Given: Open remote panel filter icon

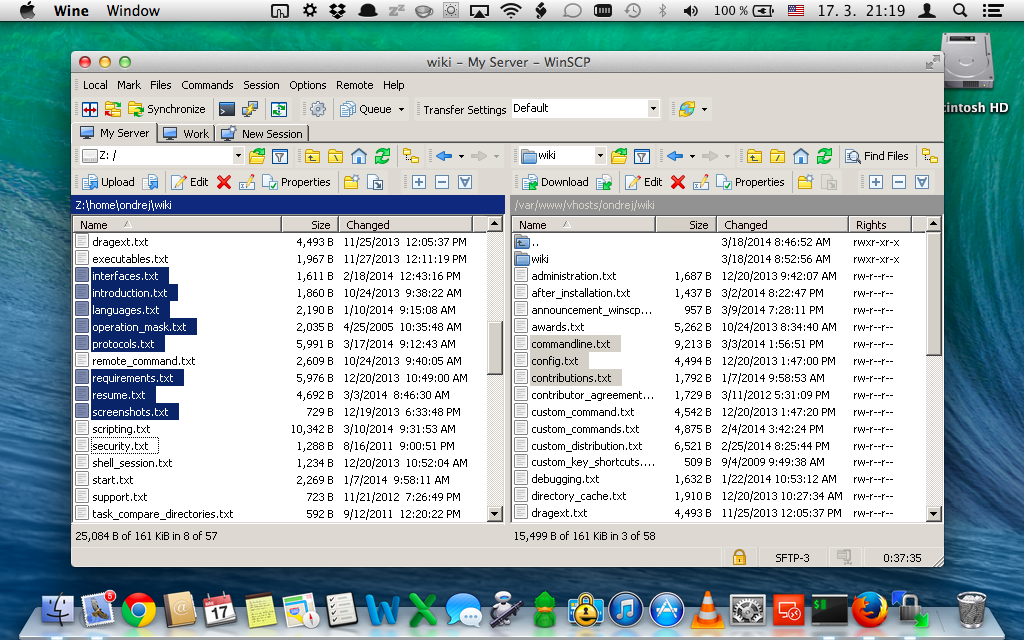Looking at the screenshot, I should coord(642,156).
